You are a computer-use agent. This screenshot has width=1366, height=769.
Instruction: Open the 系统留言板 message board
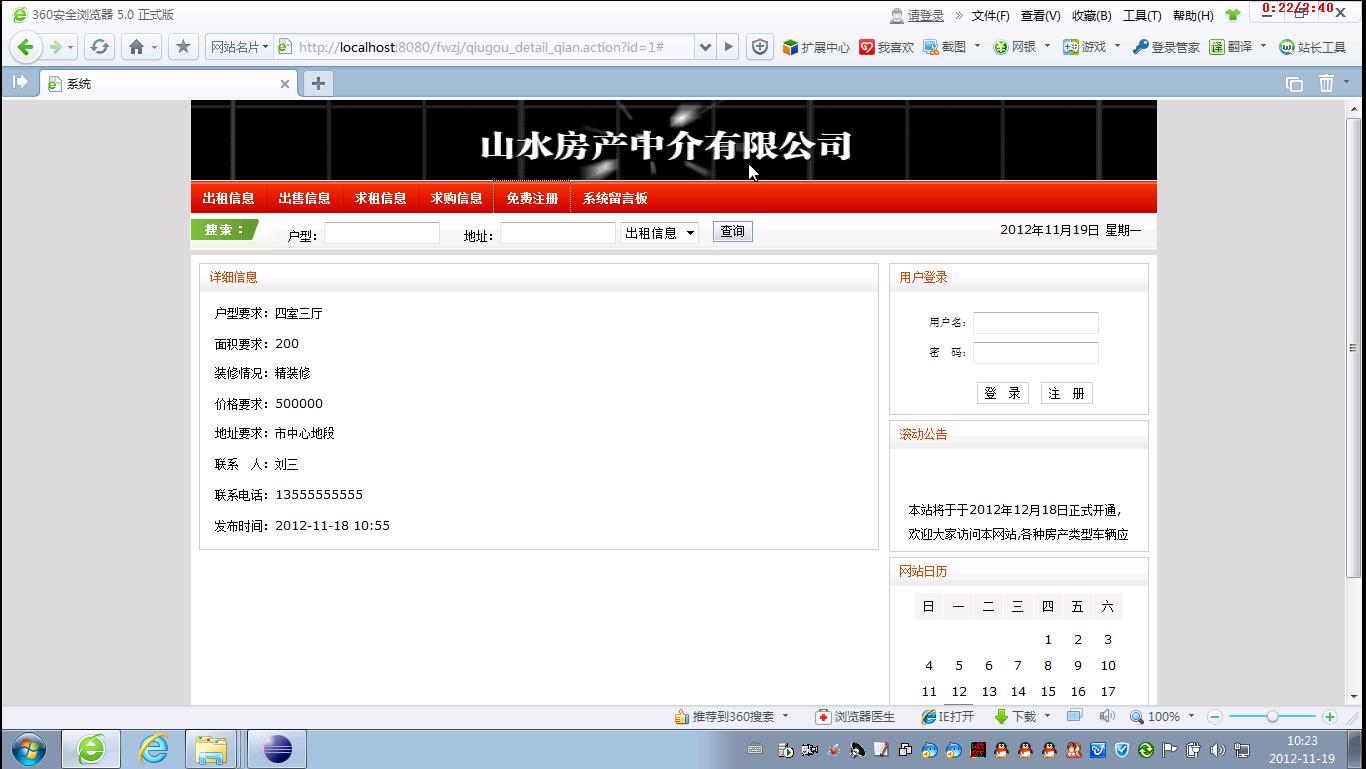pyautogui.click(x=615, y=198)
